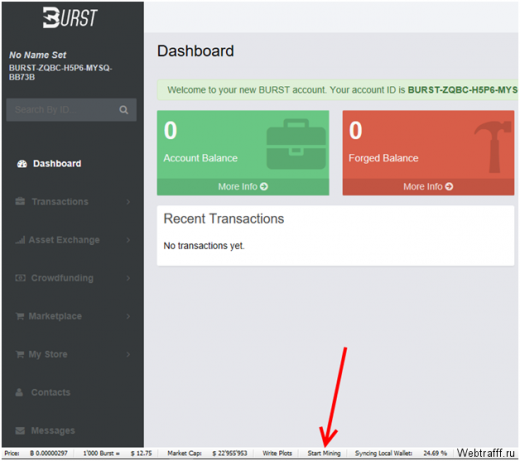Screen dimensions: 520x461
Task: Click the My Store cart icon
Action: pos(20,354)
